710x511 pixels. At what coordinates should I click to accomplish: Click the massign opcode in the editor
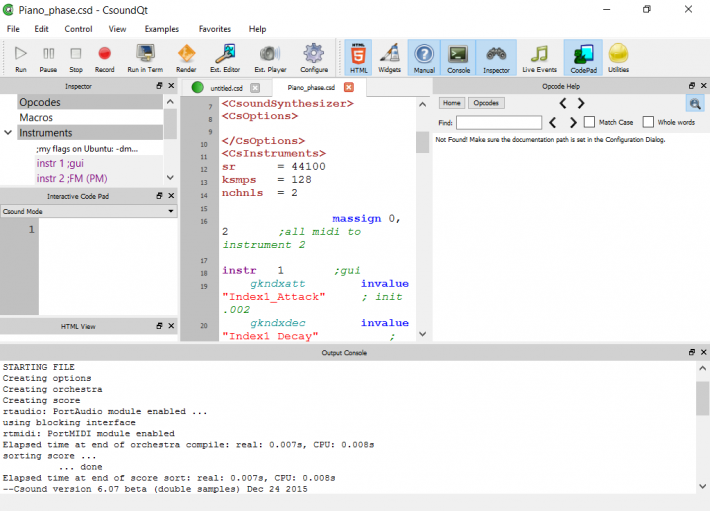click(x=356, y=219)
